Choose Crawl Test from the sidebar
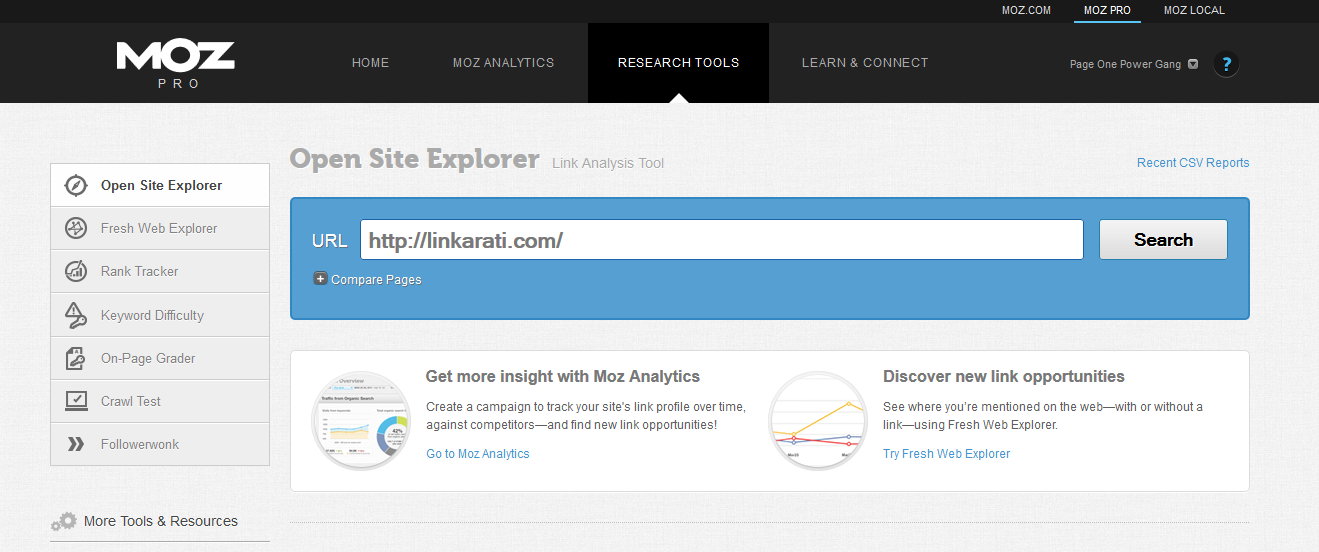This screenshot has height=552, width=1319. [x=160, y=401]
